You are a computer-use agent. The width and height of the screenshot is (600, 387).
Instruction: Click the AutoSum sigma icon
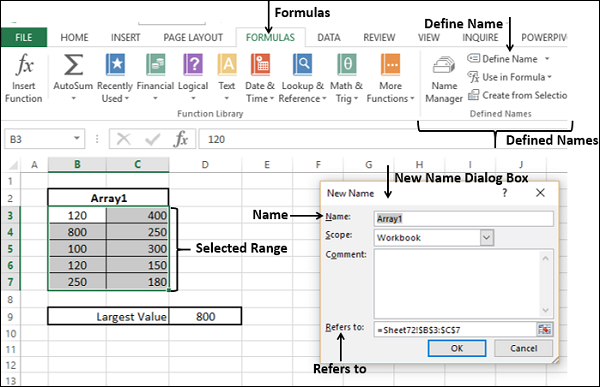73,64
